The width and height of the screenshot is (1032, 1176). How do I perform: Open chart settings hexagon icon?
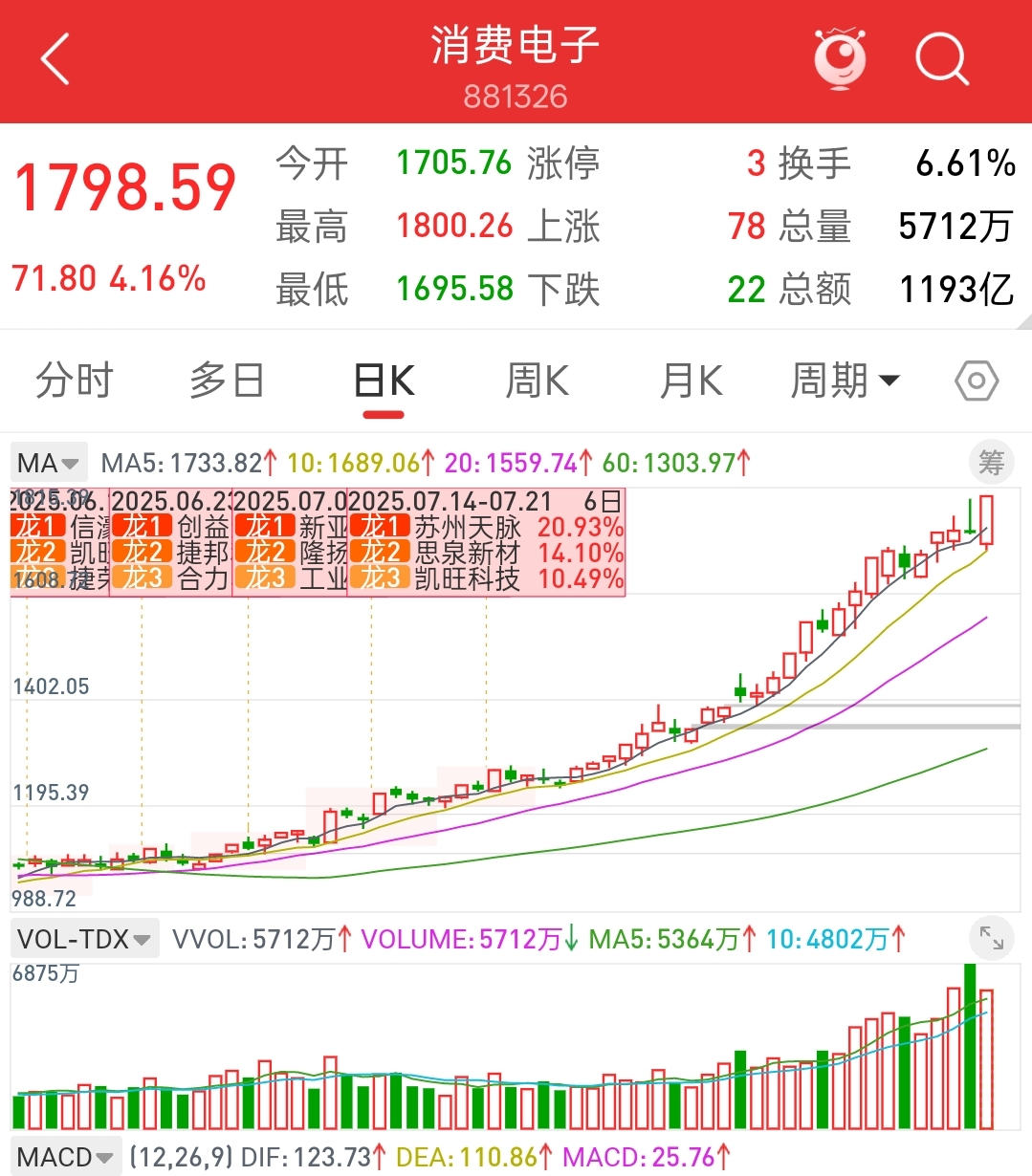click(x=977, y=381)
